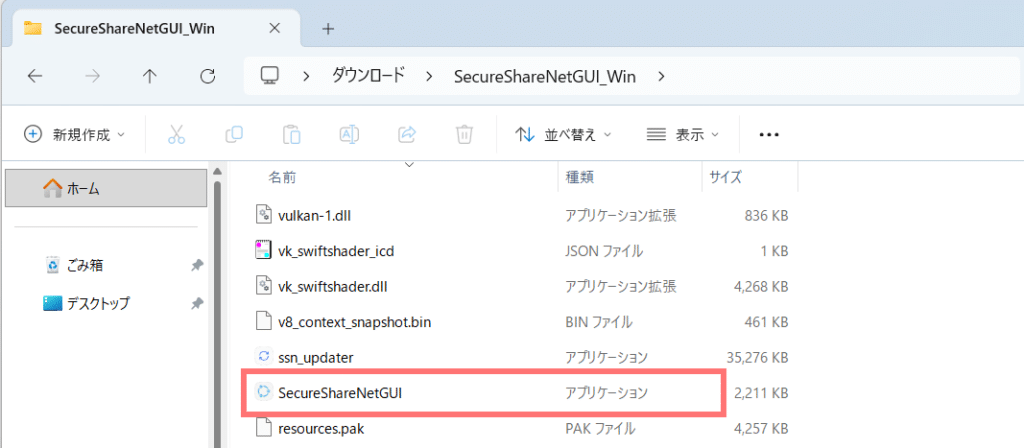
Task: Open the 新規作成 dropdown
Action: click(x=75, y=134)
